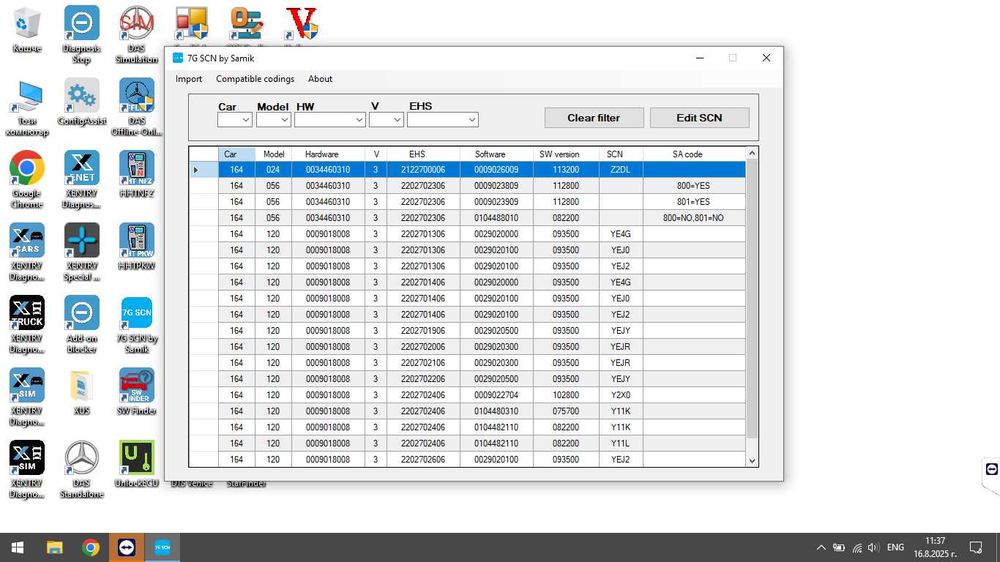Click EHS cell 2202701906
The image size is (1000, 562).
click(x=423, y=330)
